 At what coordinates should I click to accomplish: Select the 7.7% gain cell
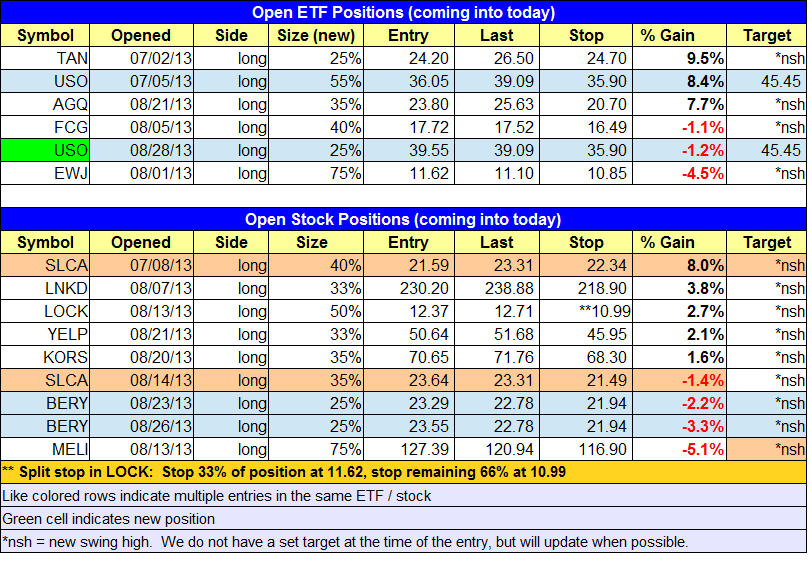pos(679,104)
